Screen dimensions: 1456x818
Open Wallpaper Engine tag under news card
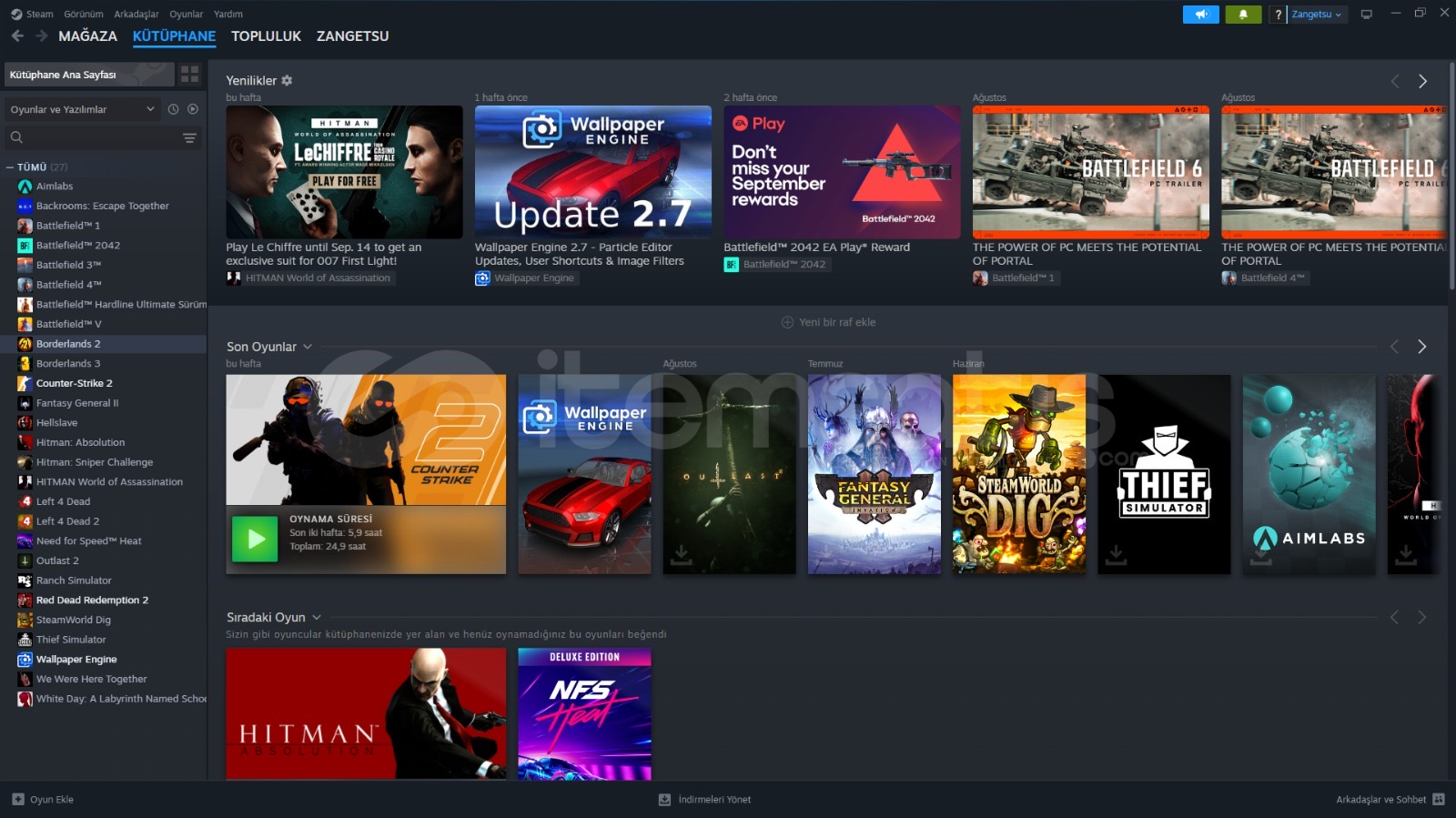[526, 278]
